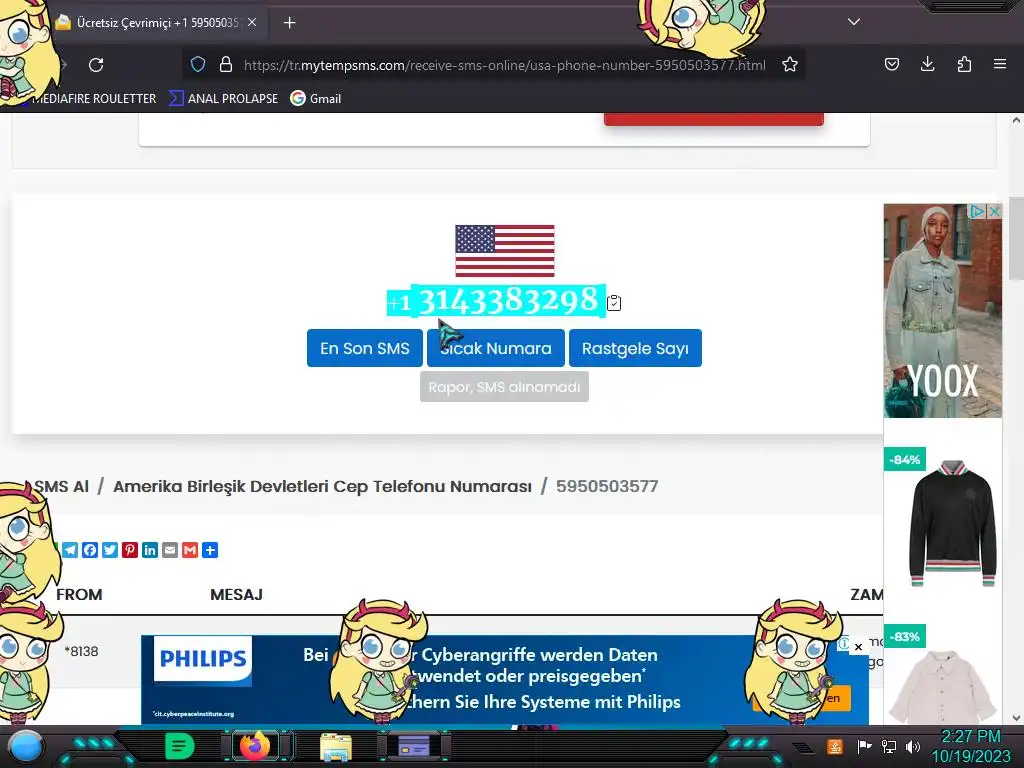Close the YOOX sidebar ad

coord(994,212)
